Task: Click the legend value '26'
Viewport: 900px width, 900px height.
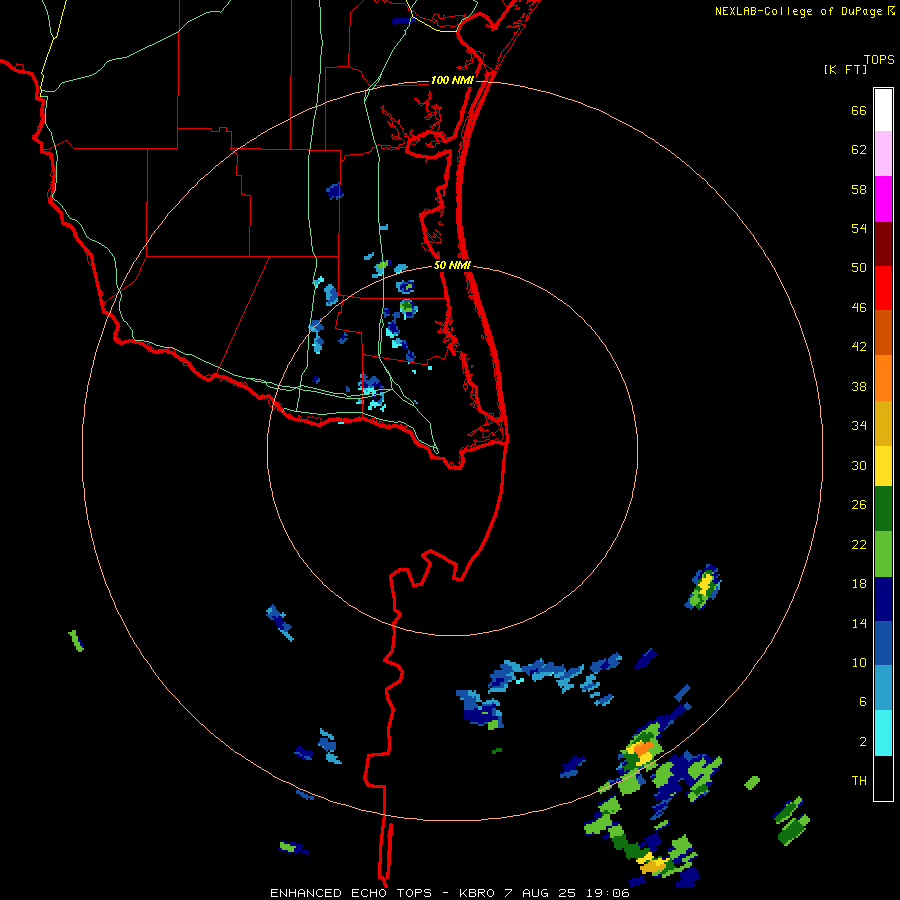Action: [x=859, y=505]
